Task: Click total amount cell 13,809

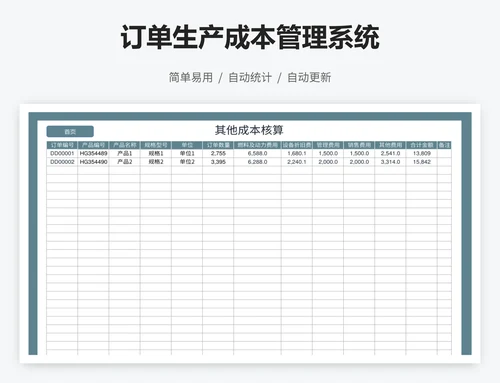Action: (x=421, y=153)
